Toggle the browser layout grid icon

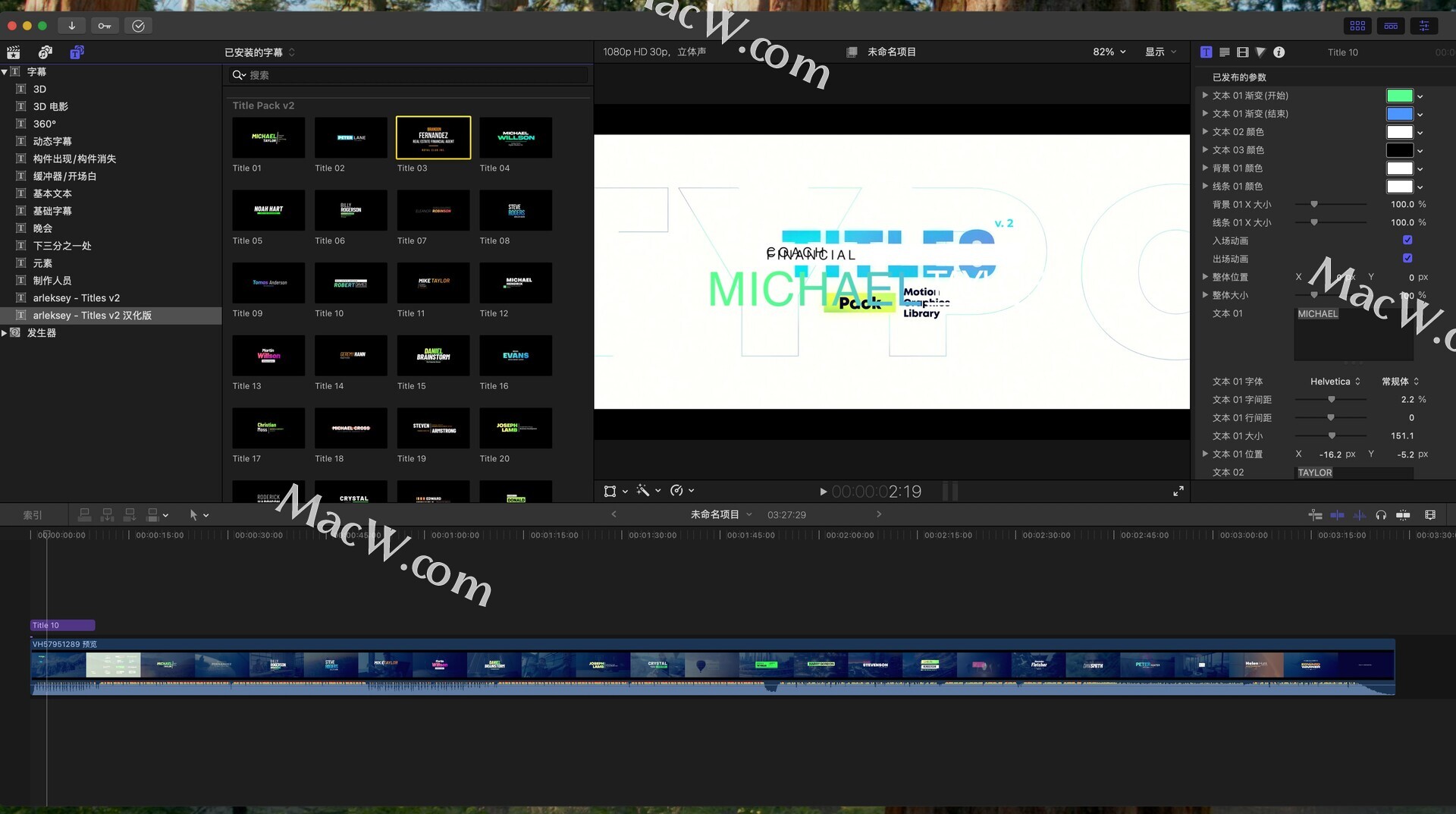(1357, 26)
